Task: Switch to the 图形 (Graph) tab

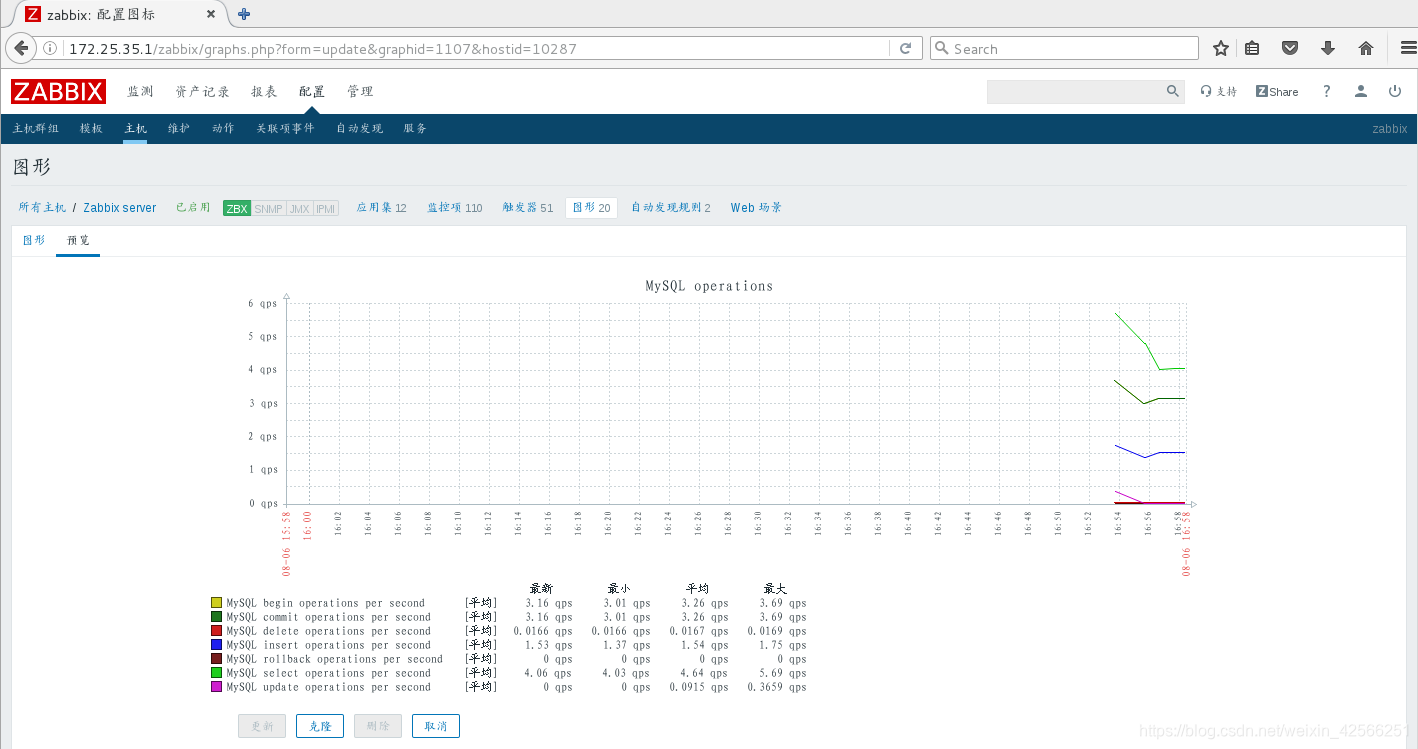Action: 34,241
